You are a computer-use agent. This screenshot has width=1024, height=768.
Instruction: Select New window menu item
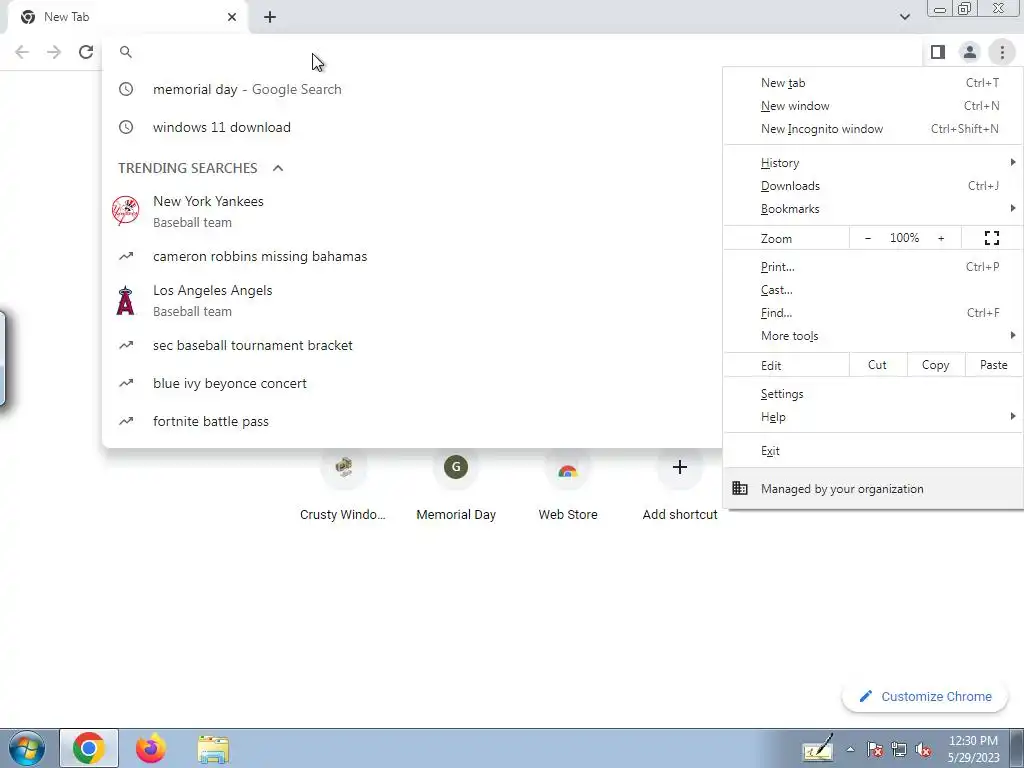[x=873, y=106]
